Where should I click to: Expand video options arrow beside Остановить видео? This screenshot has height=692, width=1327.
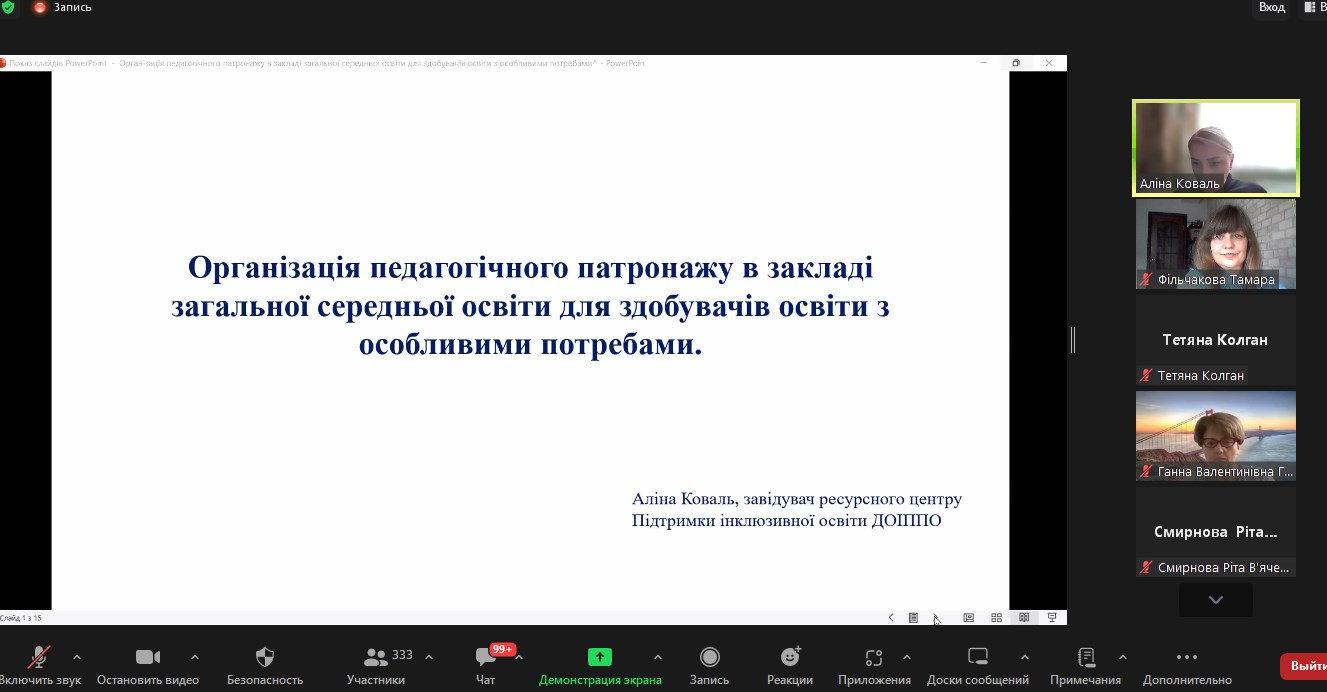(x=195, y=657)
